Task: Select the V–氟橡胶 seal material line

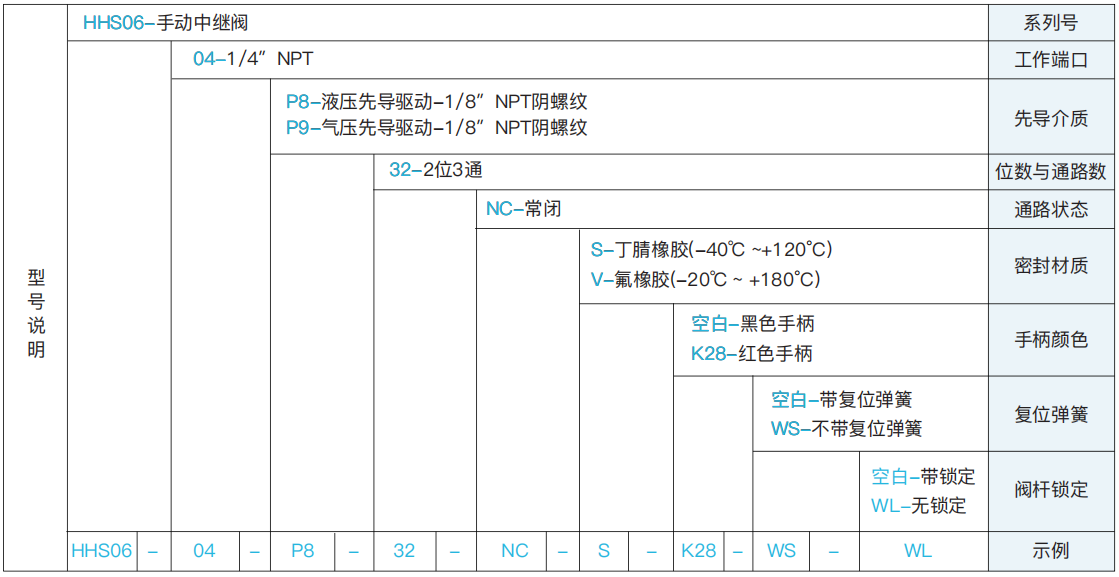Action: (x=705, y=280)
